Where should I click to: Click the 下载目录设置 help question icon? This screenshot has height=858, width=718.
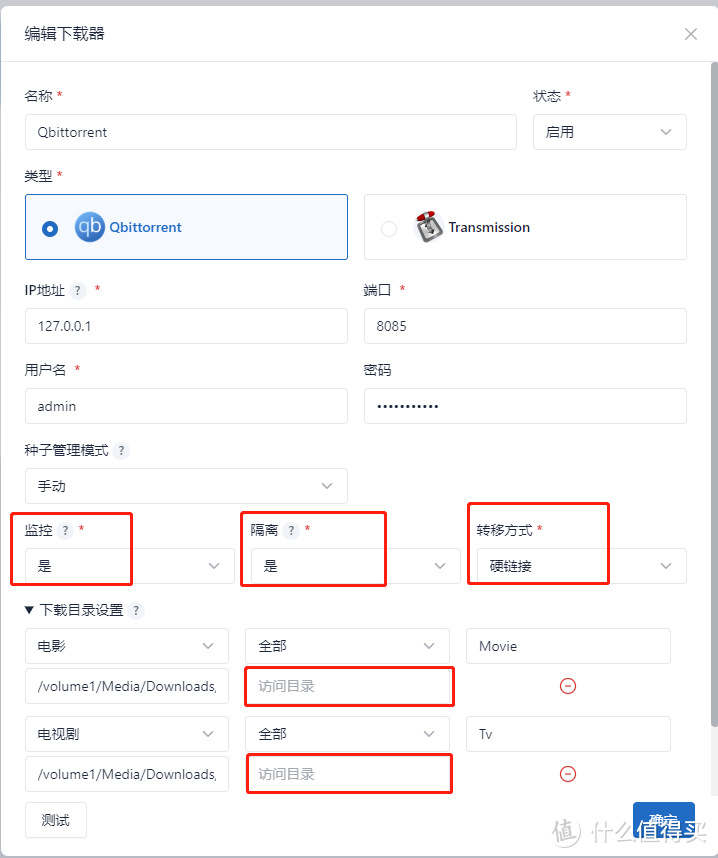pos(136,610)
